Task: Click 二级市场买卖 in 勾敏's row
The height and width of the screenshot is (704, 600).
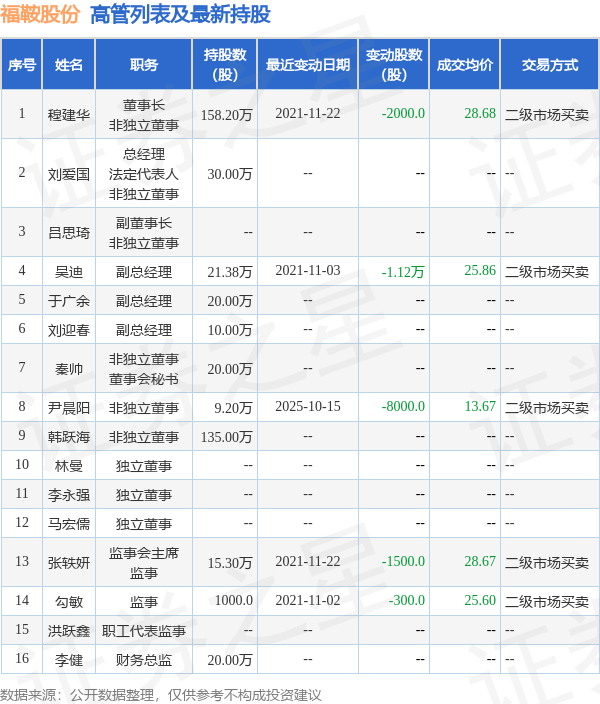Action: pos(547,602)
